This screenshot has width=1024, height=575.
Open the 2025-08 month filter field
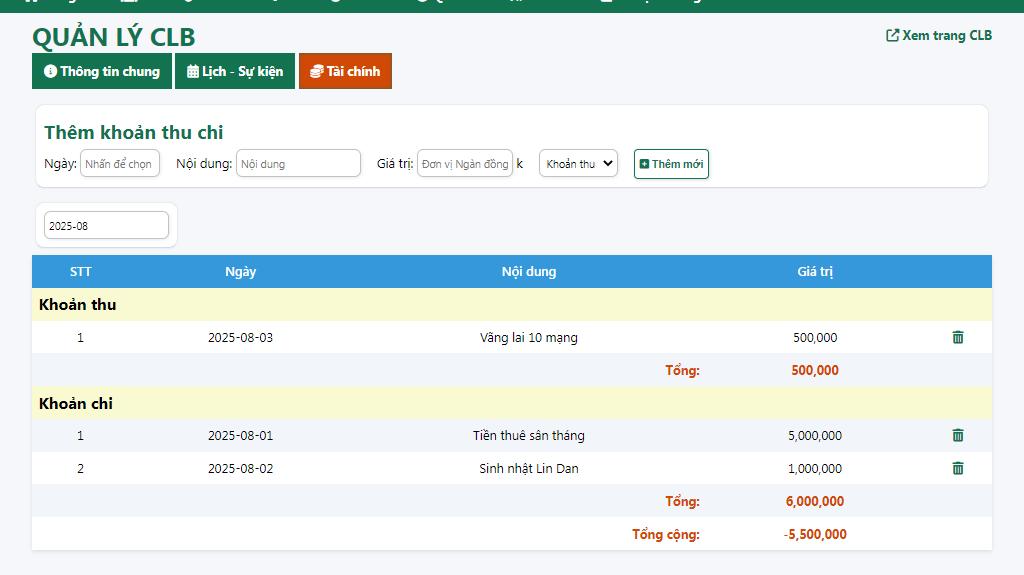[106, 225]
